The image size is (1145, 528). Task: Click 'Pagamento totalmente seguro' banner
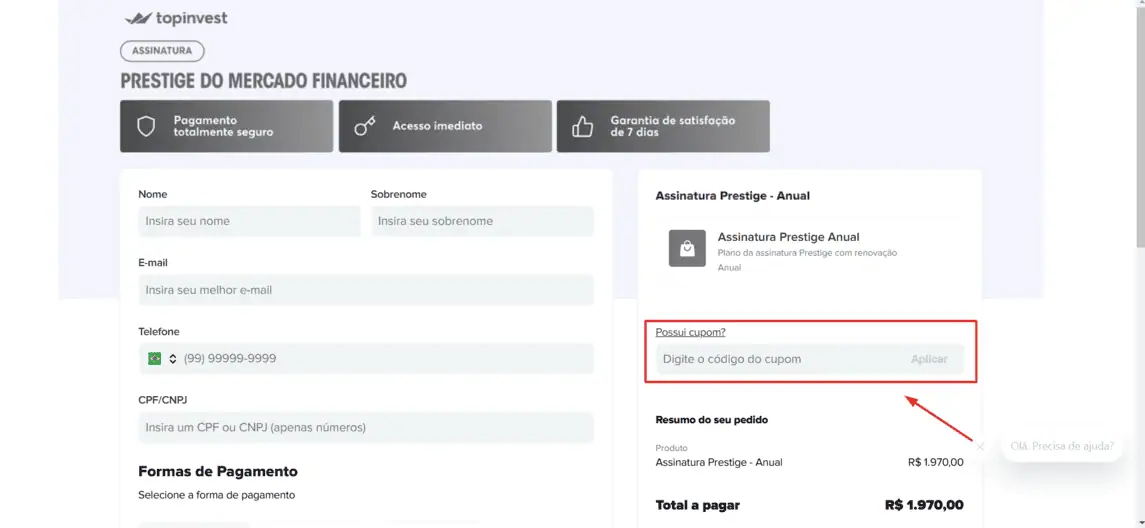pyautogui.click(x=226, y=126)
